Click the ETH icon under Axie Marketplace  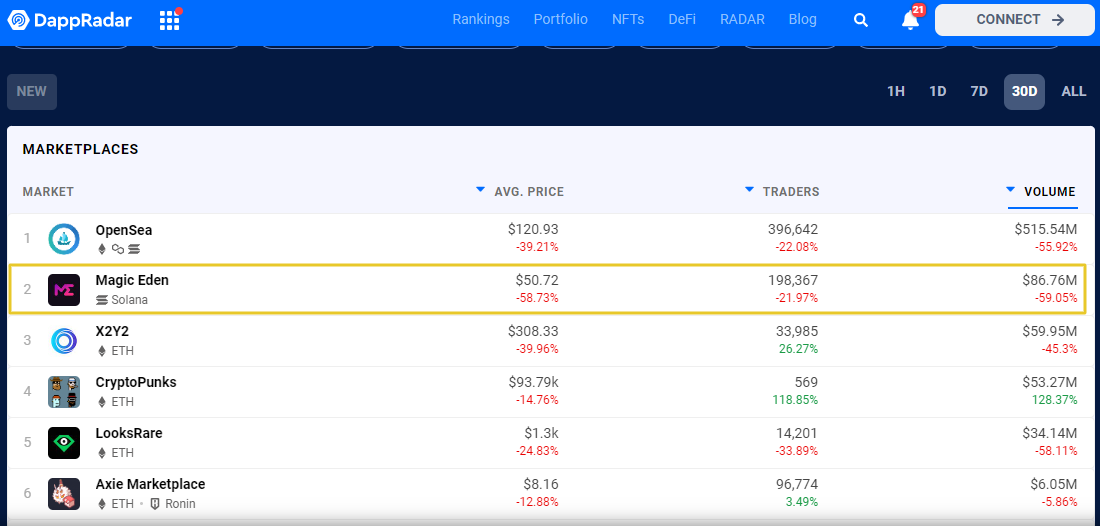pos(102,504)
